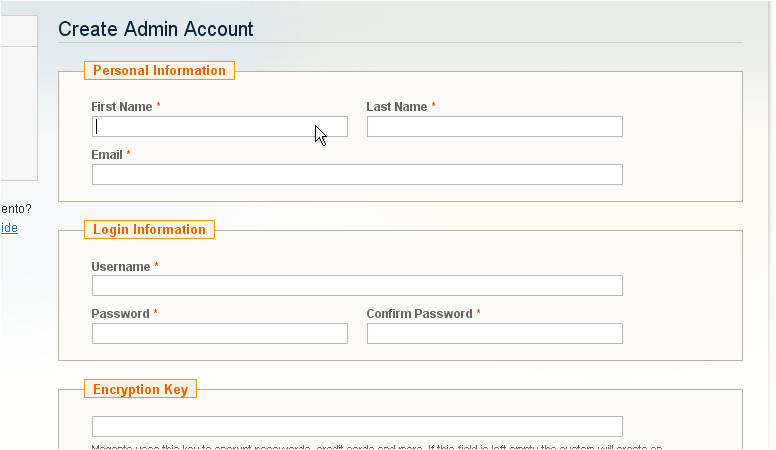Image resolution: width=776 pixels, height=450 pixels.
Task: Click the empty left sidebar panel
Action: tap(18, 112)
